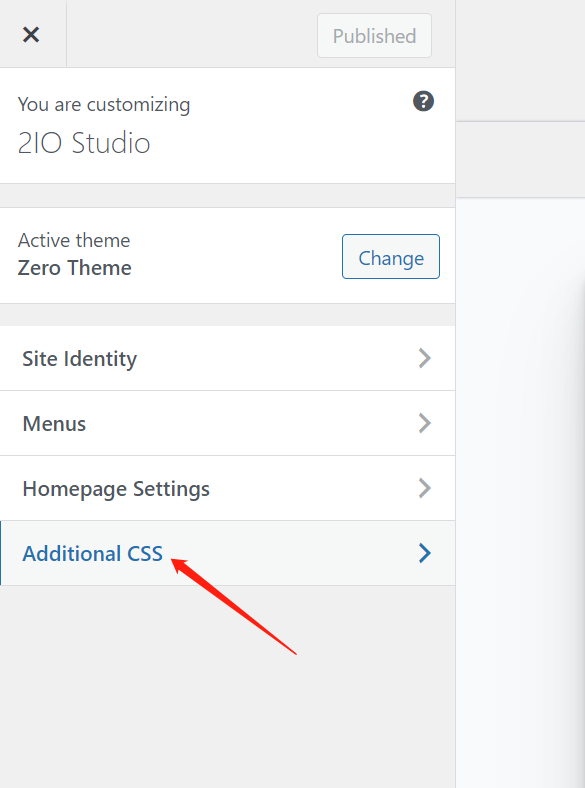Viewport: 585px width, 788px height.
Task: Expand the Homepage Settings chevron arrow
Action: point(425,488)
